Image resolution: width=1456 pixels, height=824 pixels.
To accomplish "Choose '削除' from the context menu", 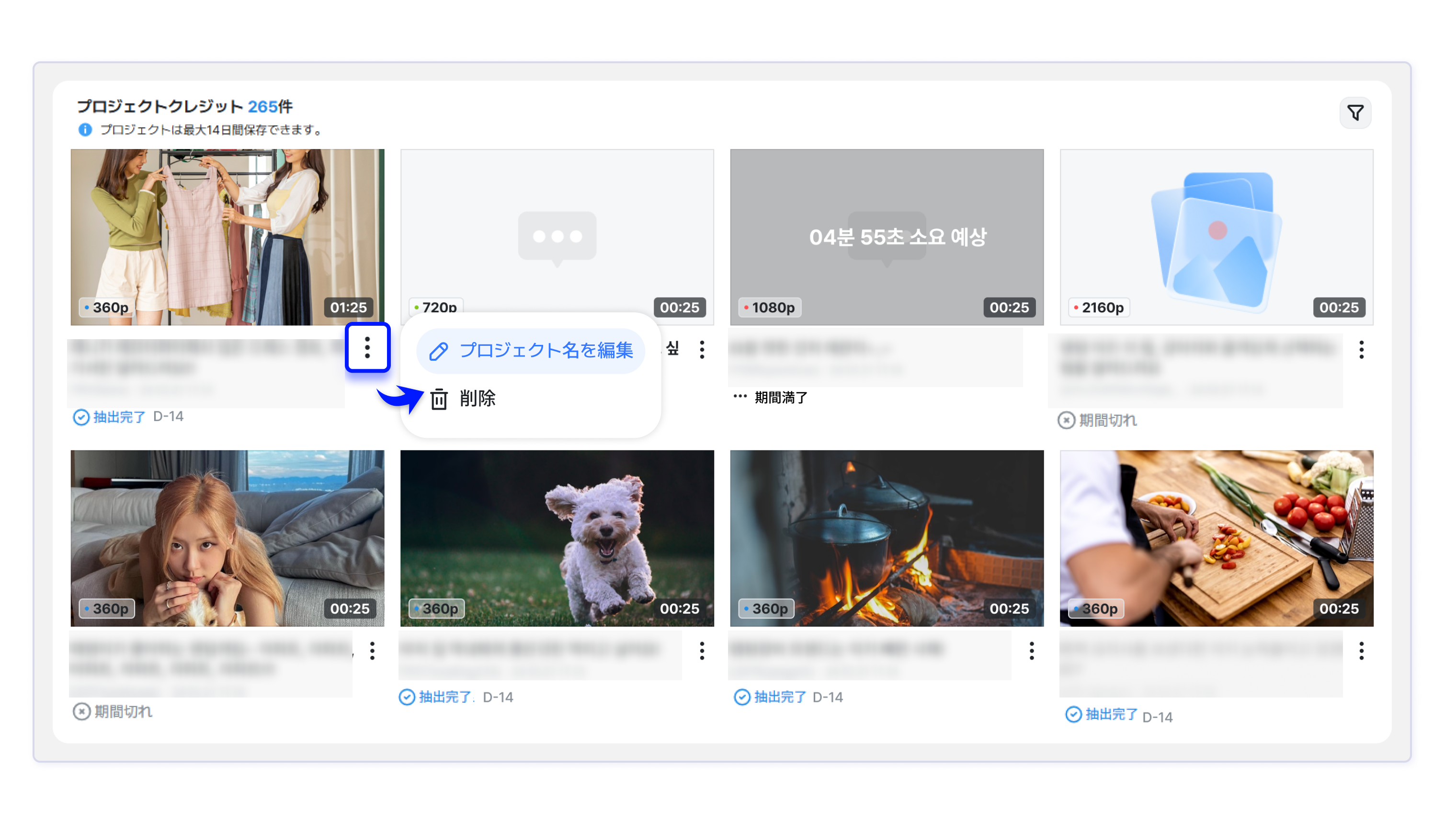I will (477, 399).
